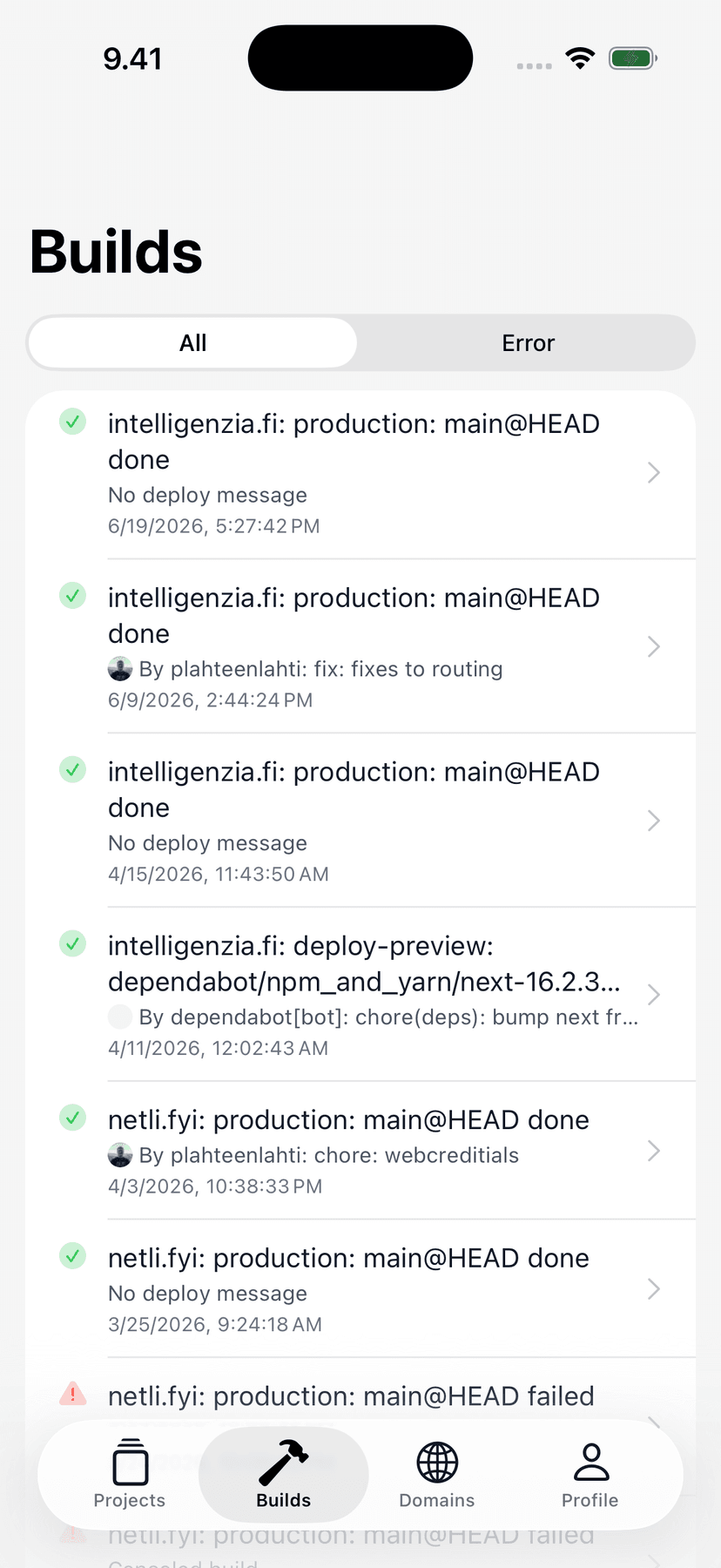Viewport: 721px width, 1568px height.
Task: Open the Profile tab
Action: 590,1473
